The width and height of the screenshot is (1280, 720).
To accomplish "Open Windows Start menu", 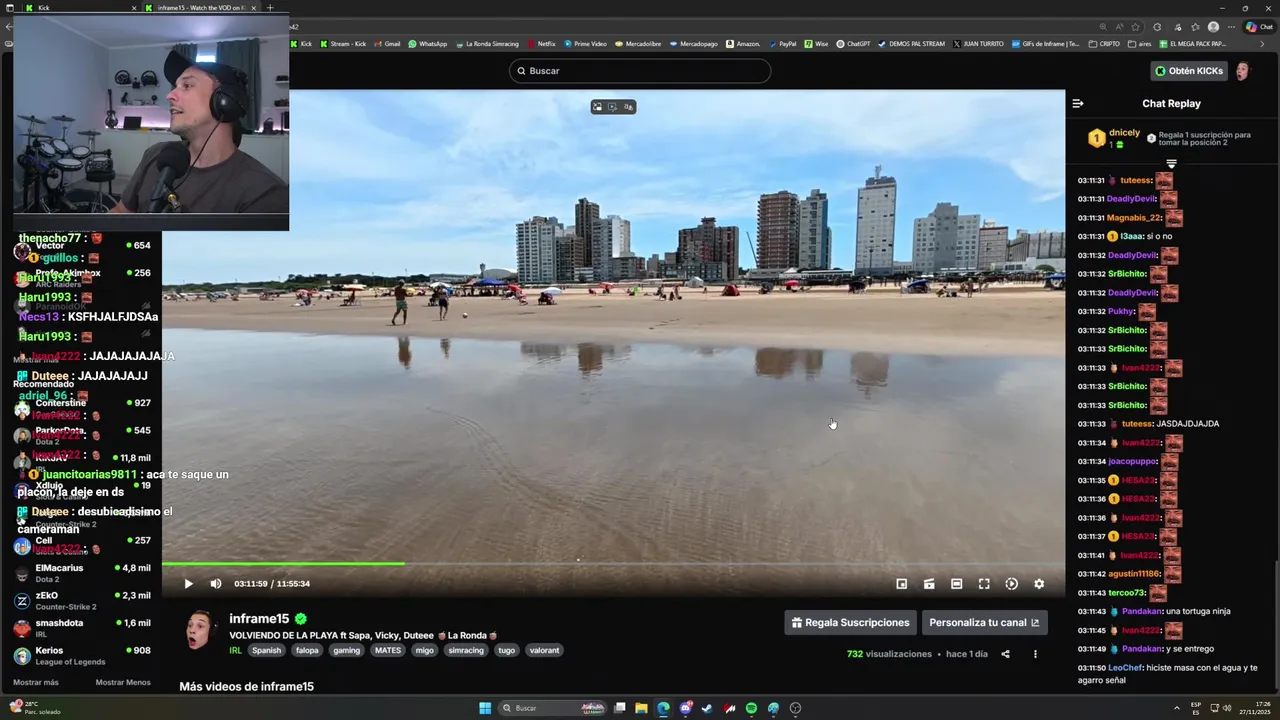I will coord(485,708).
